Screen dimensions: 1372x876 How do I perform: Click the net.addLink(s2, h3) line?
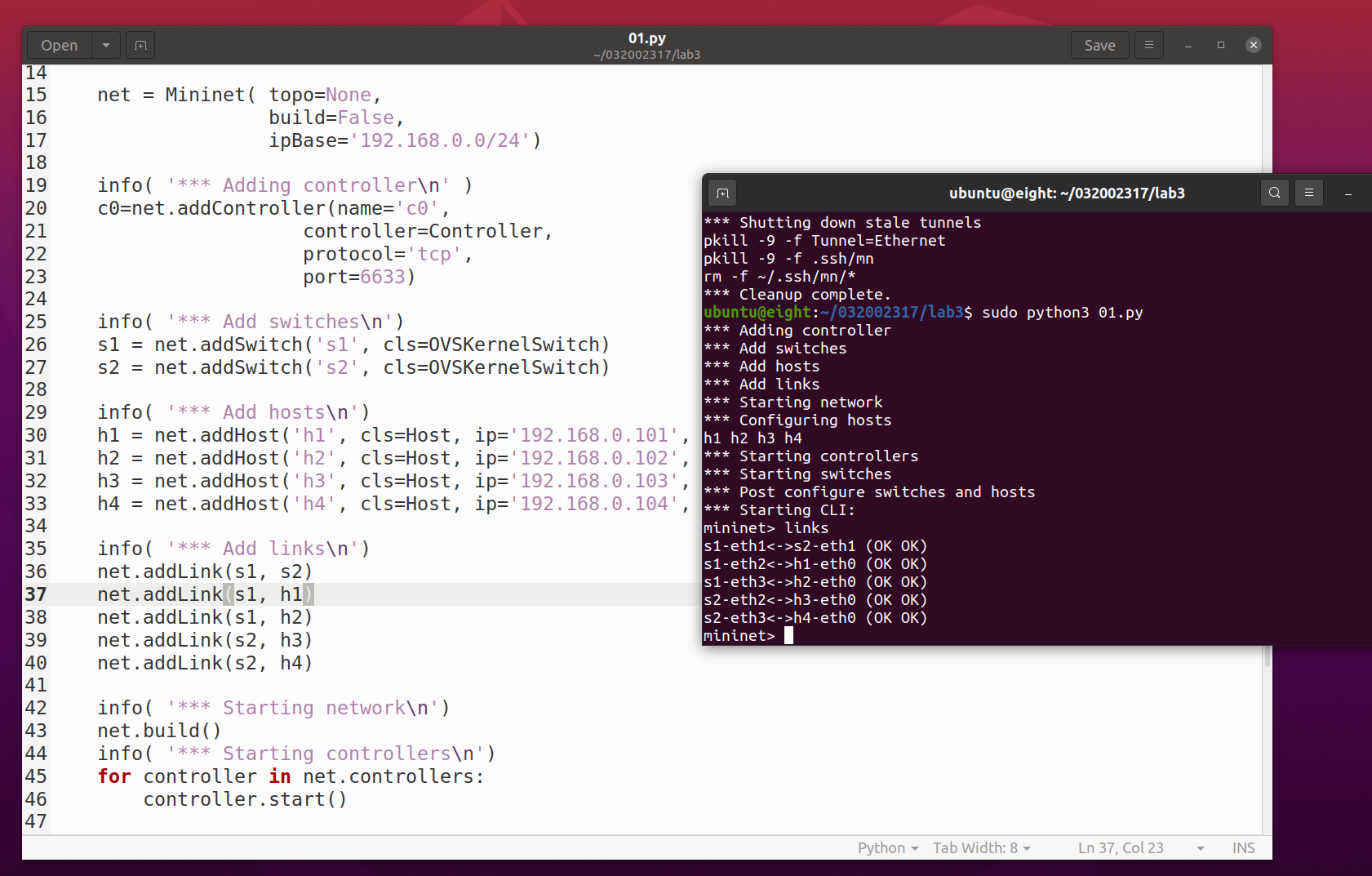click(x=205, y=640)
